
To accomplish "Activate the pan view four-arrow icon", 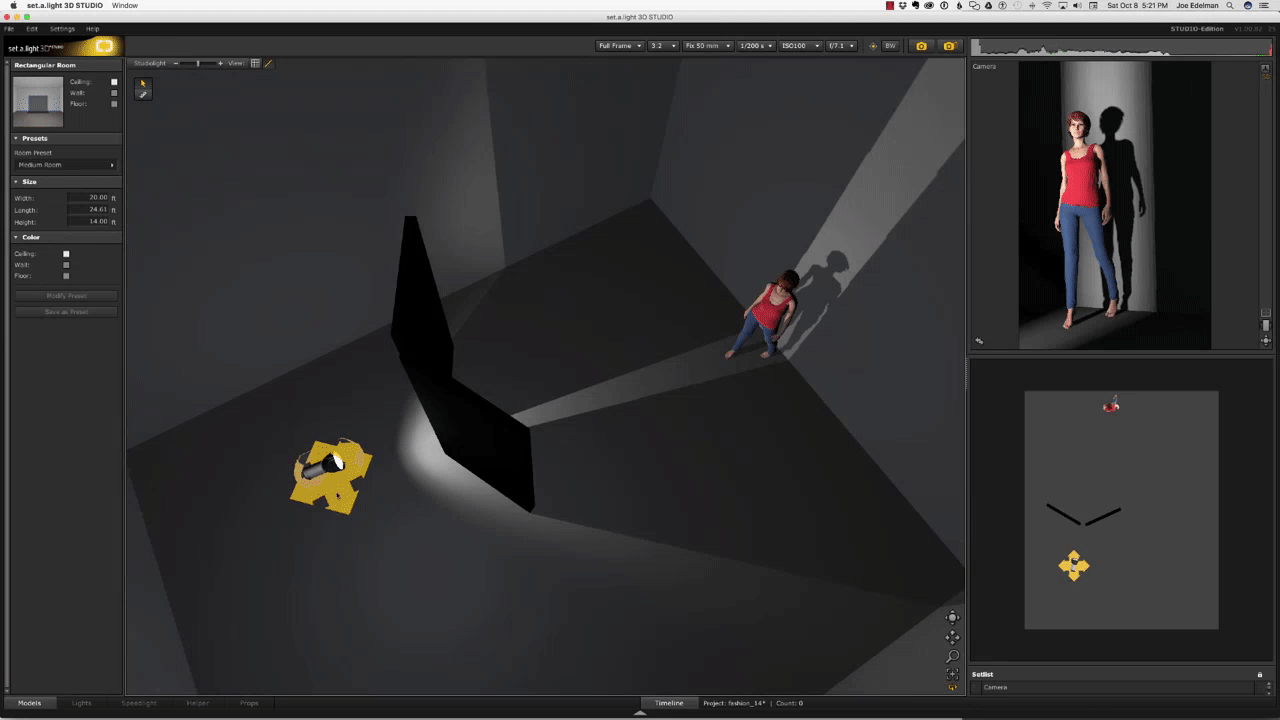I will [x=952, y=637].
